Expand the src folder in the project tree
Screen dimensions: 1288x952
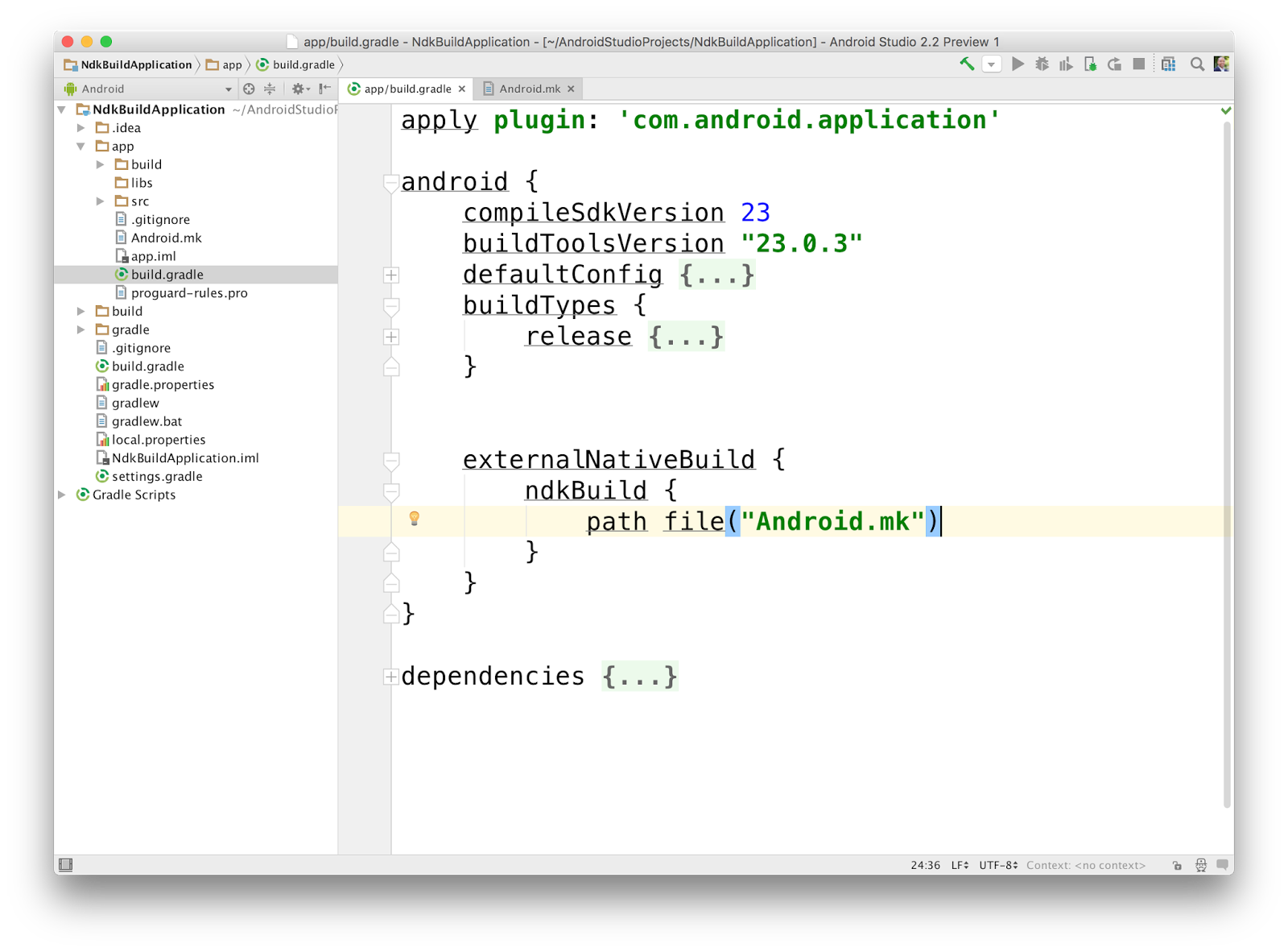pos(101,201)
